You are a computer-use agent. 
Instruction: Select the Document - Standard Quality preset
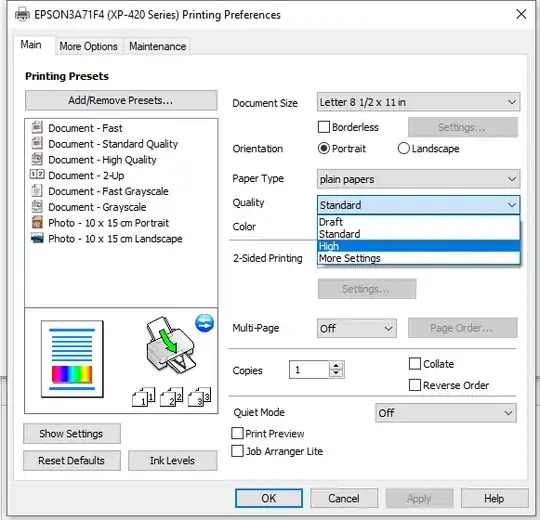pyautogui.click(x=113, y=144)
